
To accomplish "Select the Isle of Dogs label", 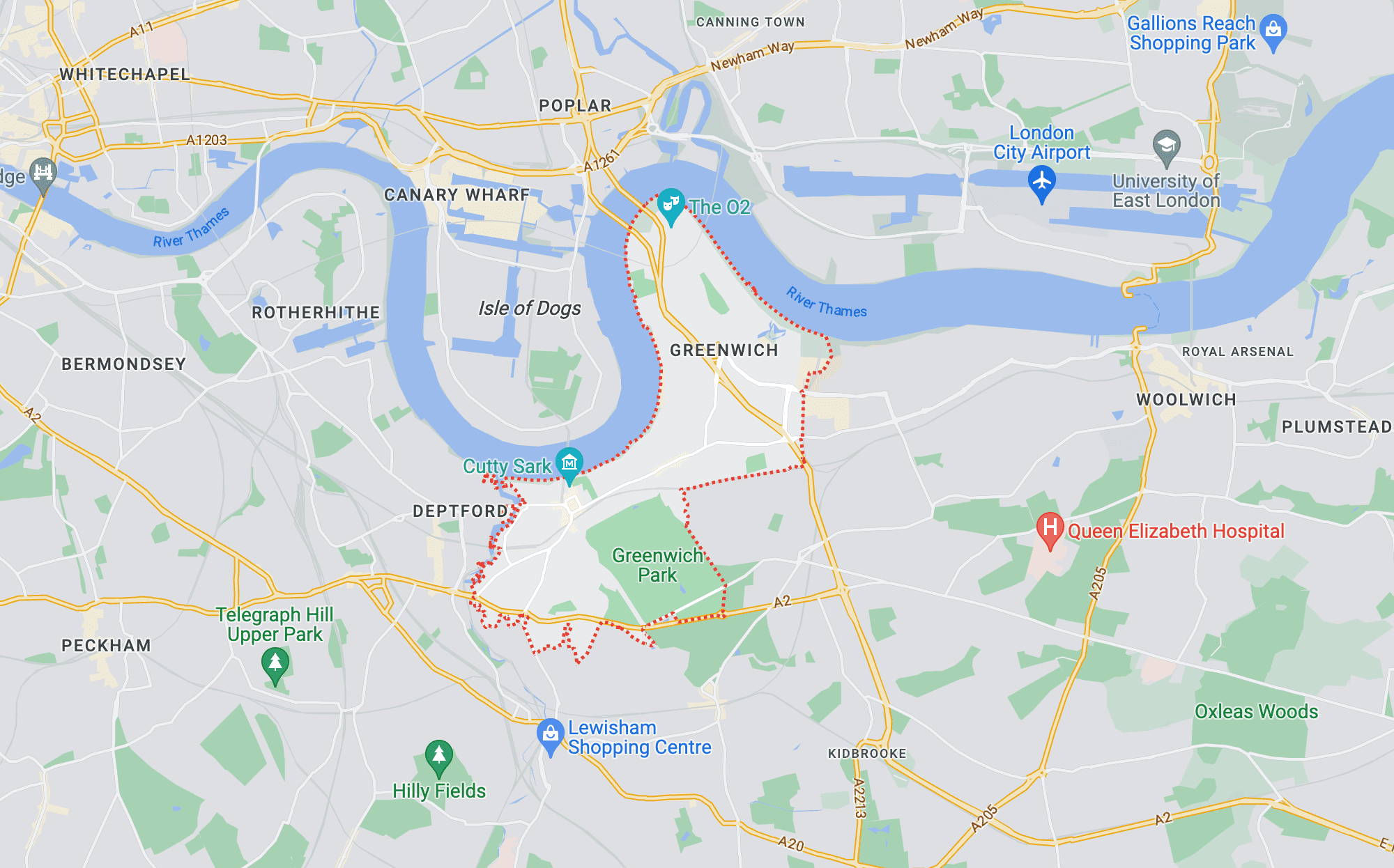I will [529, 308].
